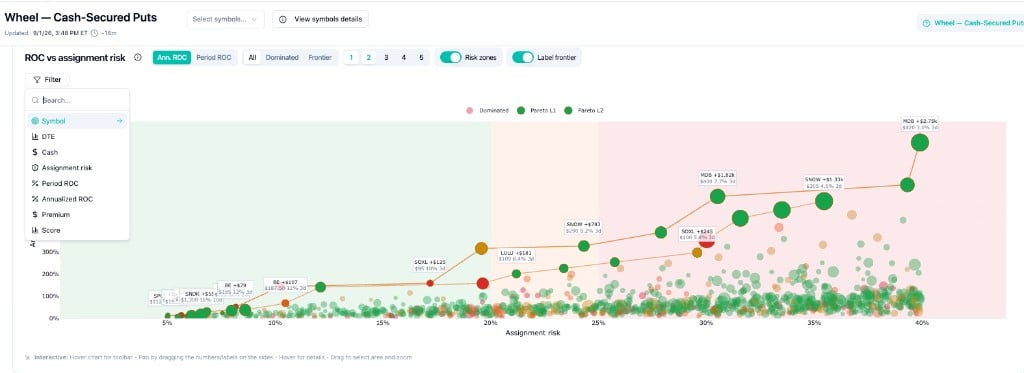Choose Premium filter option

click(x=77, y=215)
